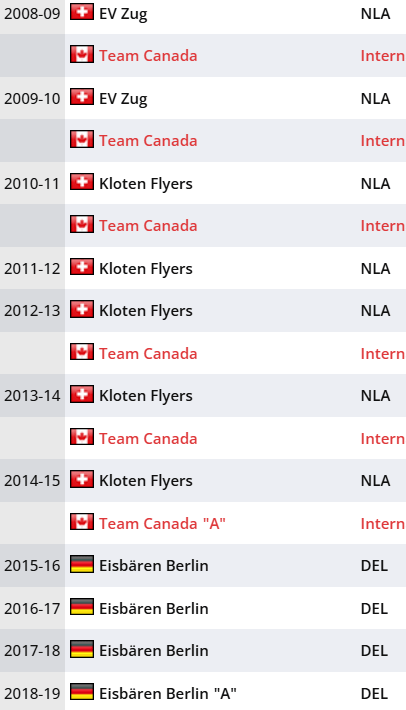The image size is (406, 710).
Task: Click Swiss flag beside 2008-09 EV Zug
Action: click(82, 12)
